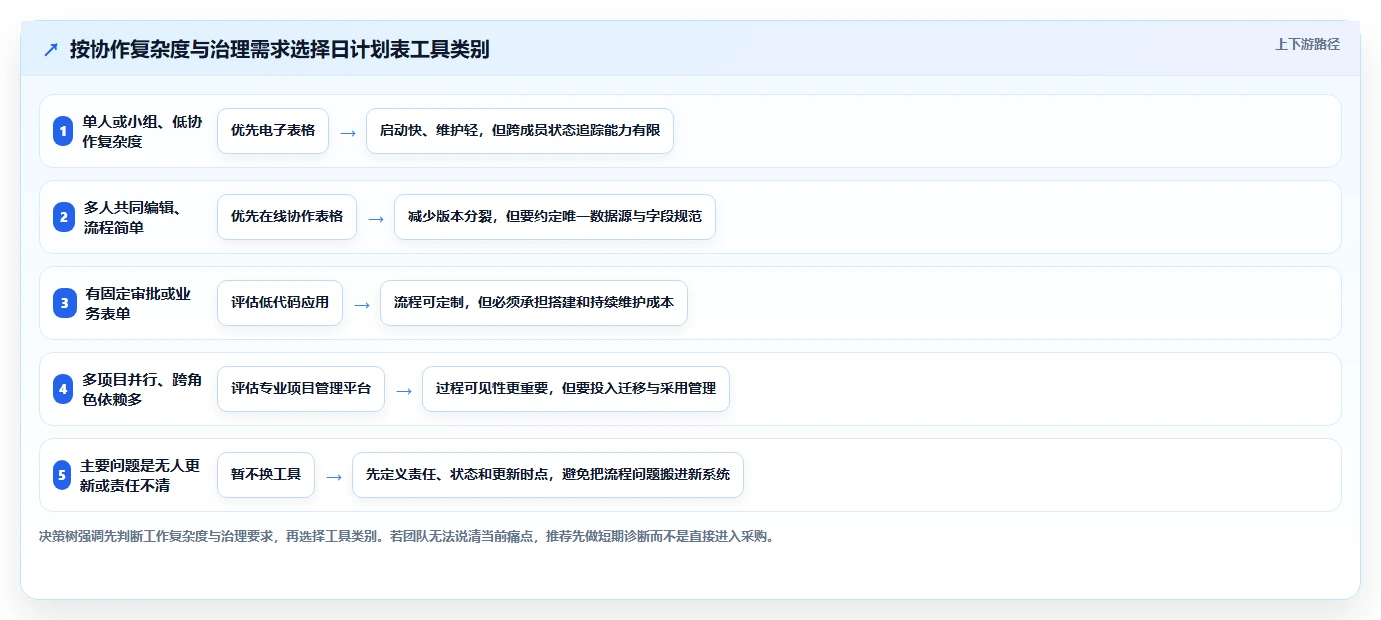The height and width of the screenshot is (620, 1381).
Task: Click the 评估低代码应用 box
Action: [280, 303]
